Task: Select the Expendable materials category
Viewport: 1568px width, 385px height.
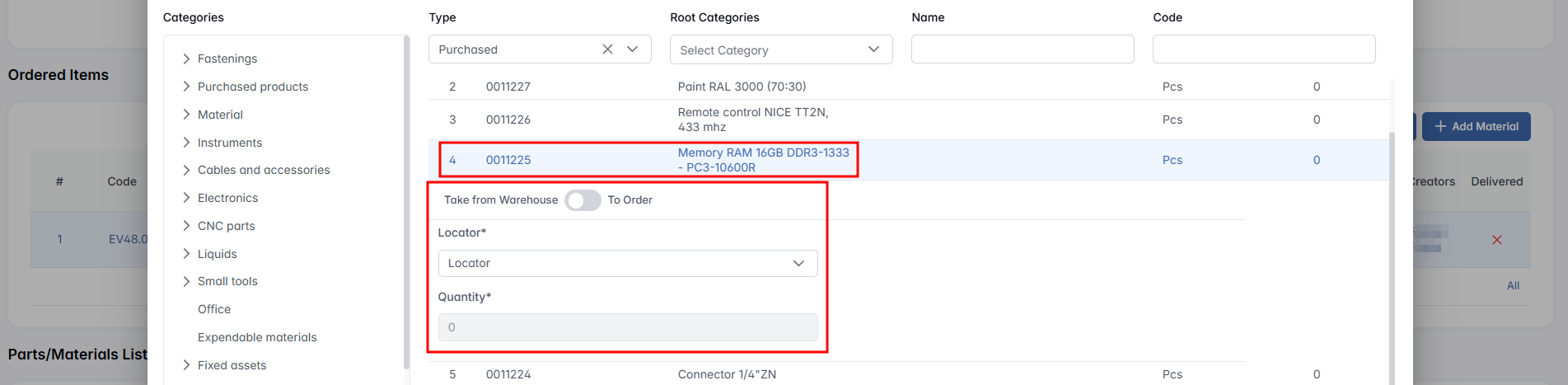Action: (257, 337)
